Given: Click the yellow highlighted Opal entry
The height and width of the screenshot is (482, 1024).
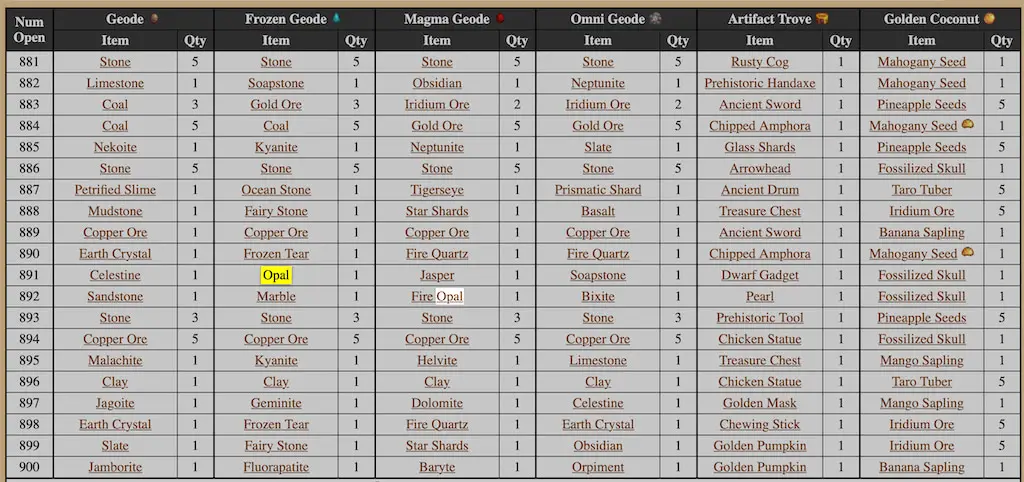Looking at the screenshot, I should pyautogui.click(x=276, y=276).
